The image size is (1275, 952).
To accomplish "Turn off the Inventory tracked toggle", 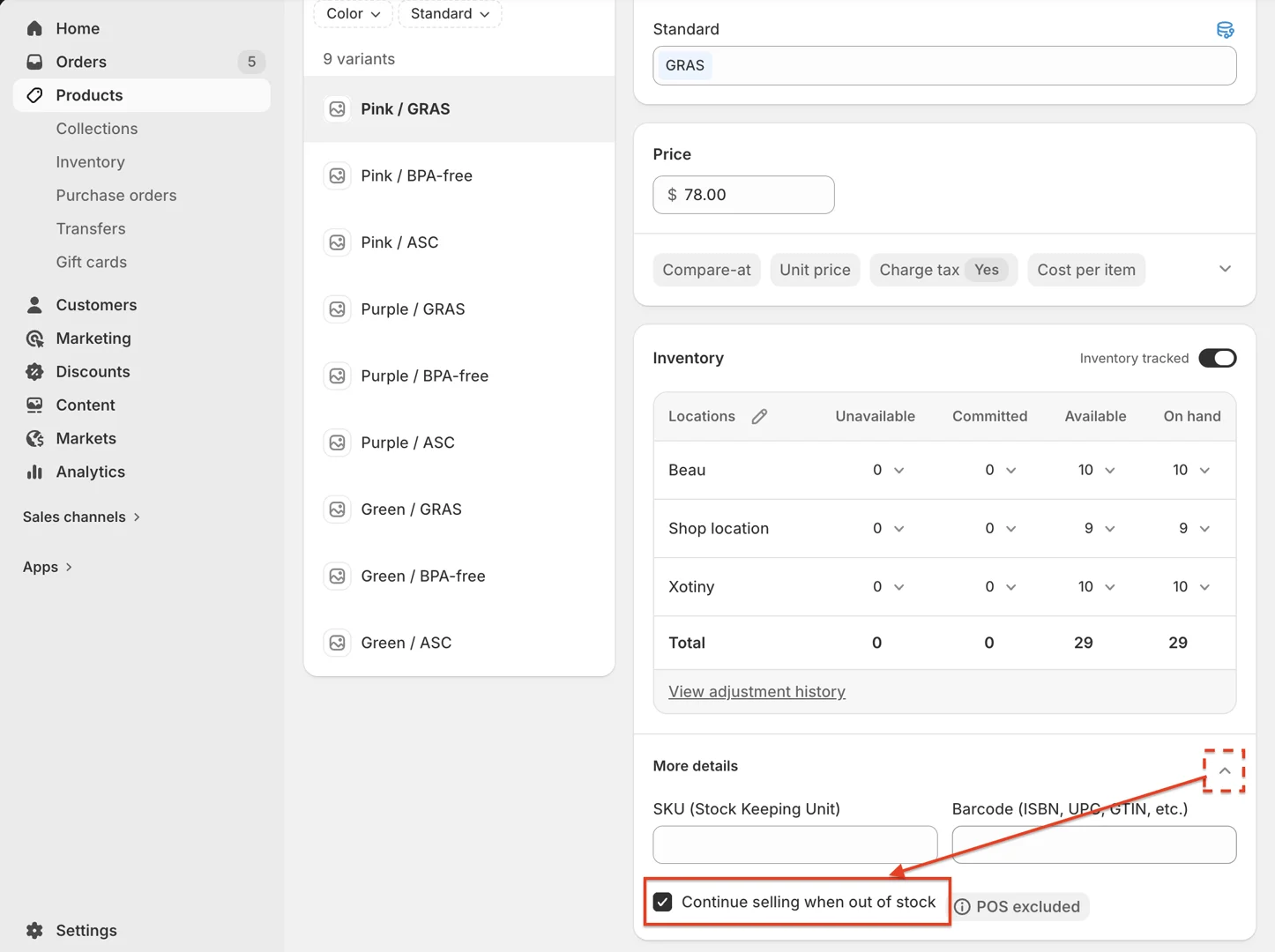I will tap(1217, 358).
